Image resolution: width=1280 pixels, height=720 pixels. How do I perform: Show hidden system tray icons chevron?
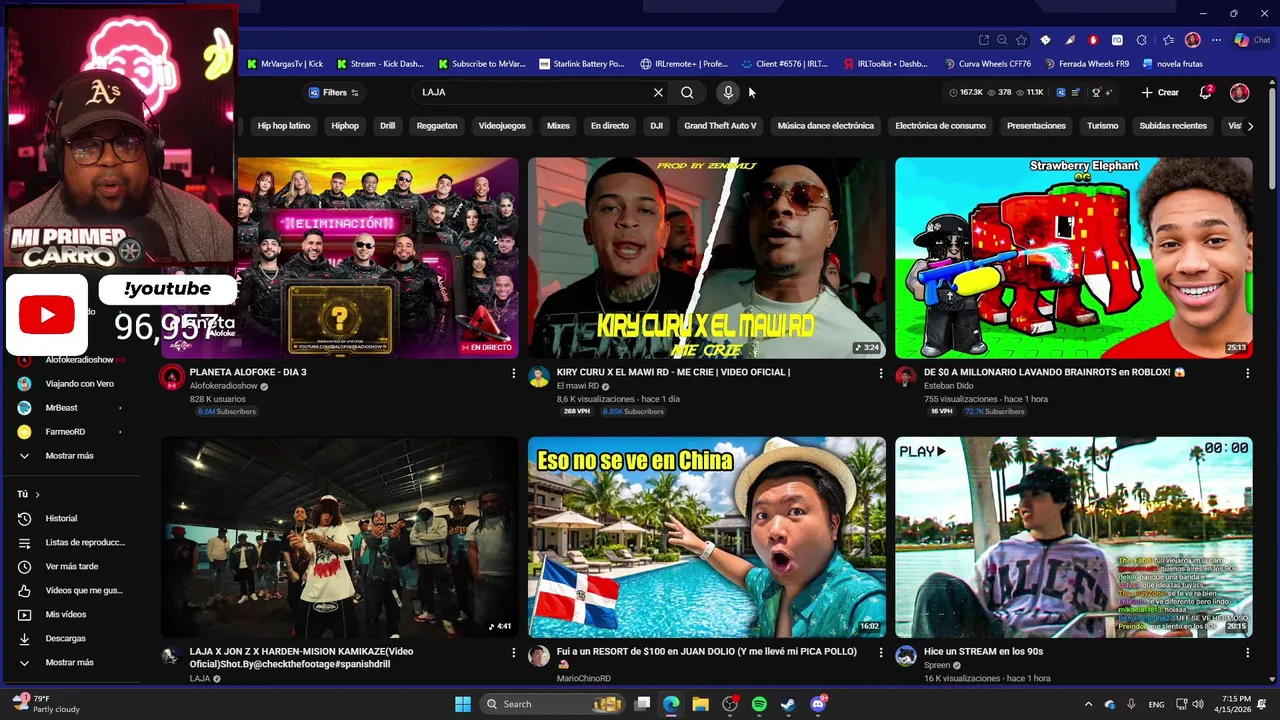1088,704
